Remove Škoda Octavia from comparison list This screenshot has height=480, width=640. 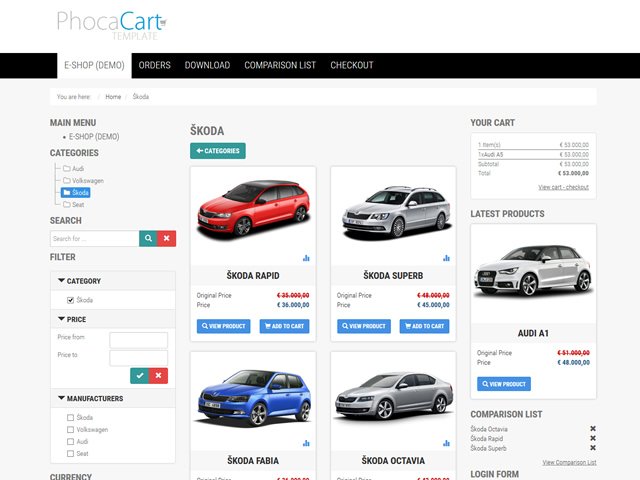click(593, 429)
